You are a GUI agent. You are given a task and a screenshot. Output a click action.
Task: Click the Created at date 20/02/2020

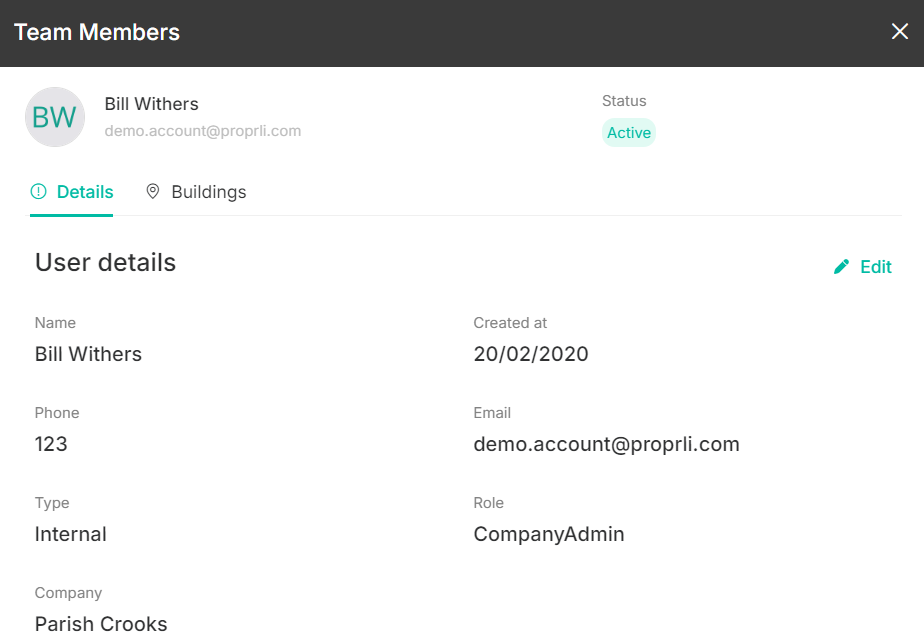tap(531, 354)
